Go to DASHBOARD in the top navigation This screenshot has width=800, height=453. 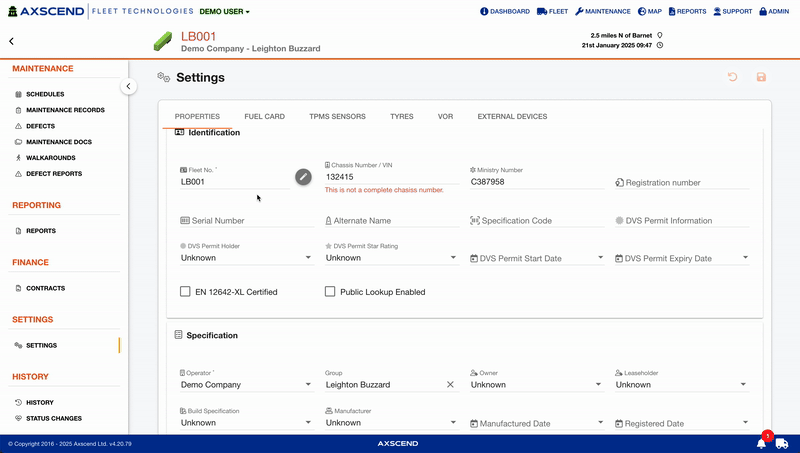click(x=505, y=12)
